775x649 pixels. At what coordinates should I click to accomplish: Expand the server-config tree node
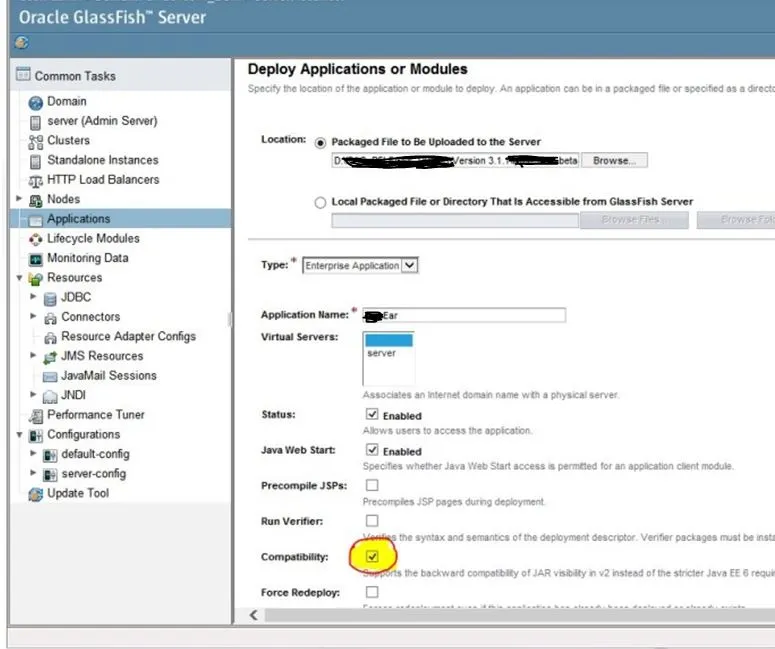coord(33,473)
